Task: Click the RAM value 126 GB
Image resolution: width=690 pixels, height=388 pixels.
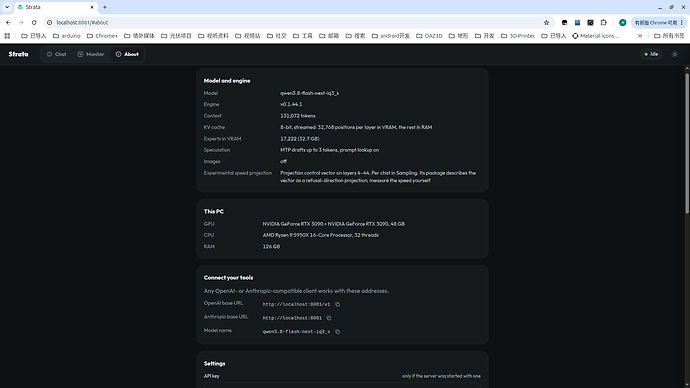Action: (x=271, y=247)
